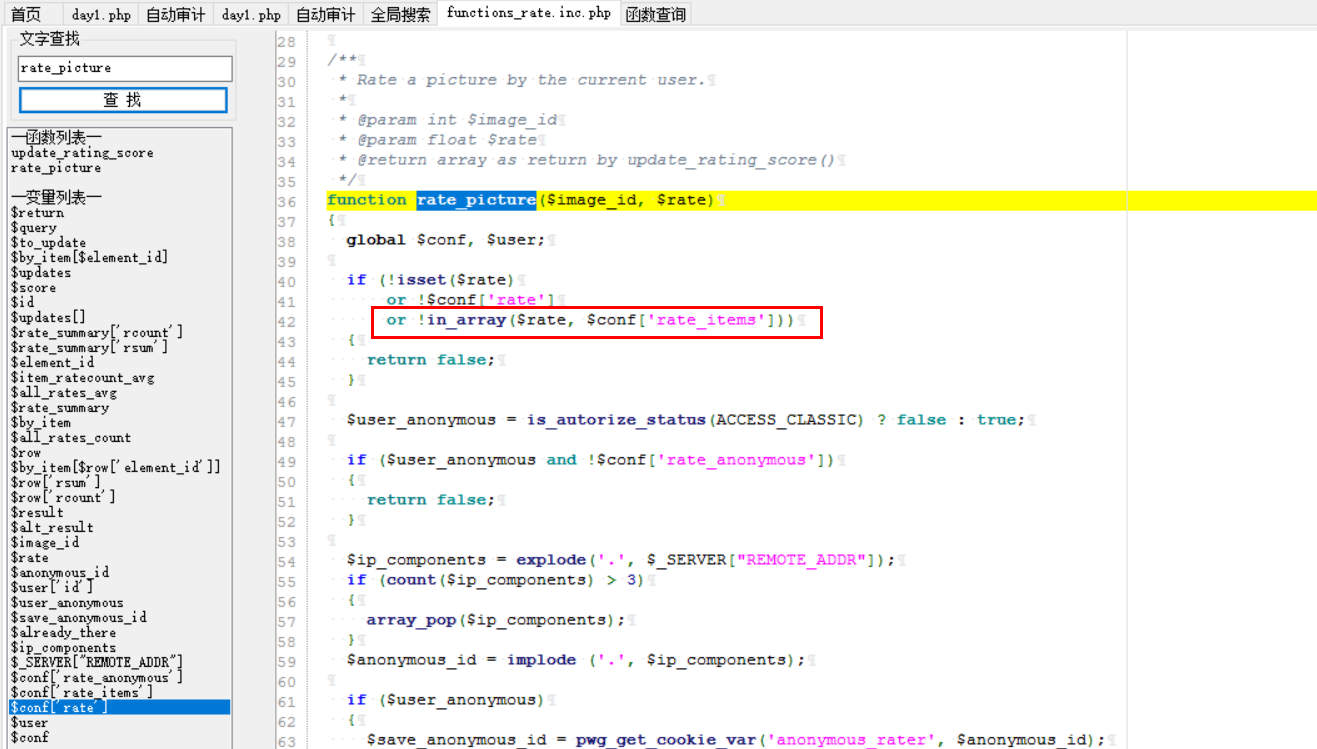This screenshot has height=749, width=1317.
Task: Select $score in the variable list
Action: point(33,288)
